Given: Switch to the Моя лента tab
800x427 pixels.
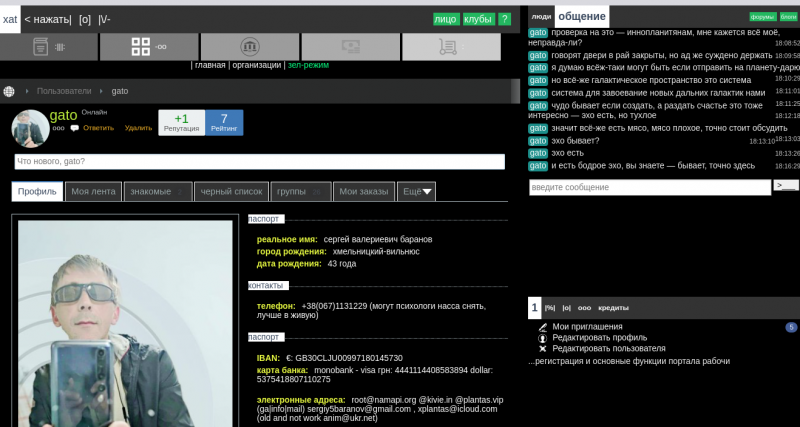Looking at the screenshot, I should (x=94, y=191).
